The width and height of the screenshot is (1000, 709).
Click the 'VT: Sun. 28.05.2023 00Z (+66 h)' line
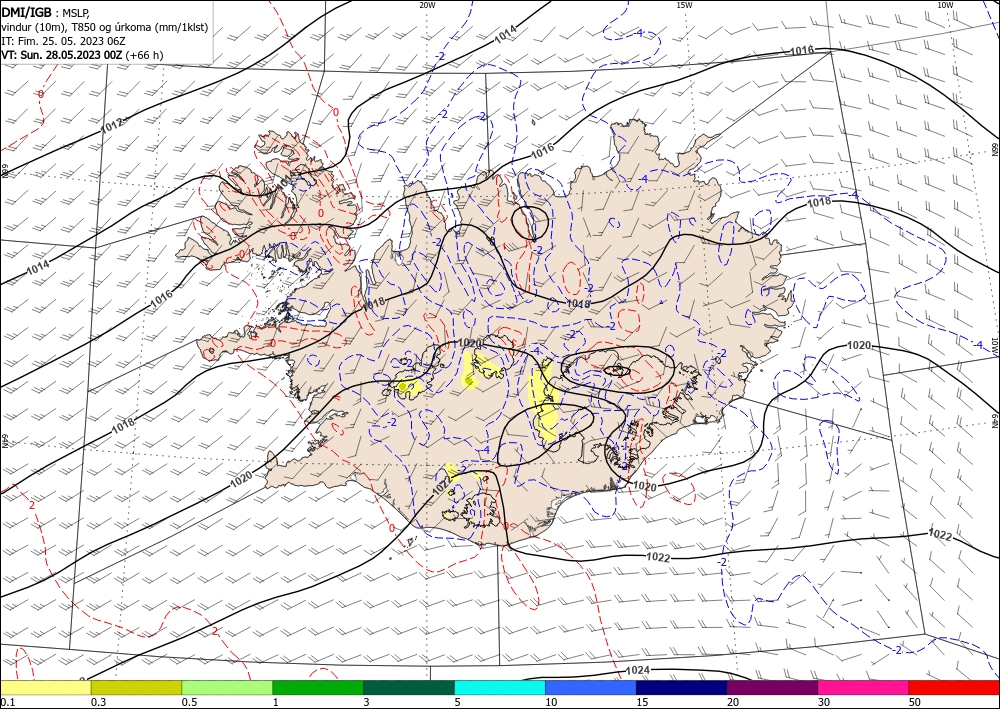[x=82, y=55]
